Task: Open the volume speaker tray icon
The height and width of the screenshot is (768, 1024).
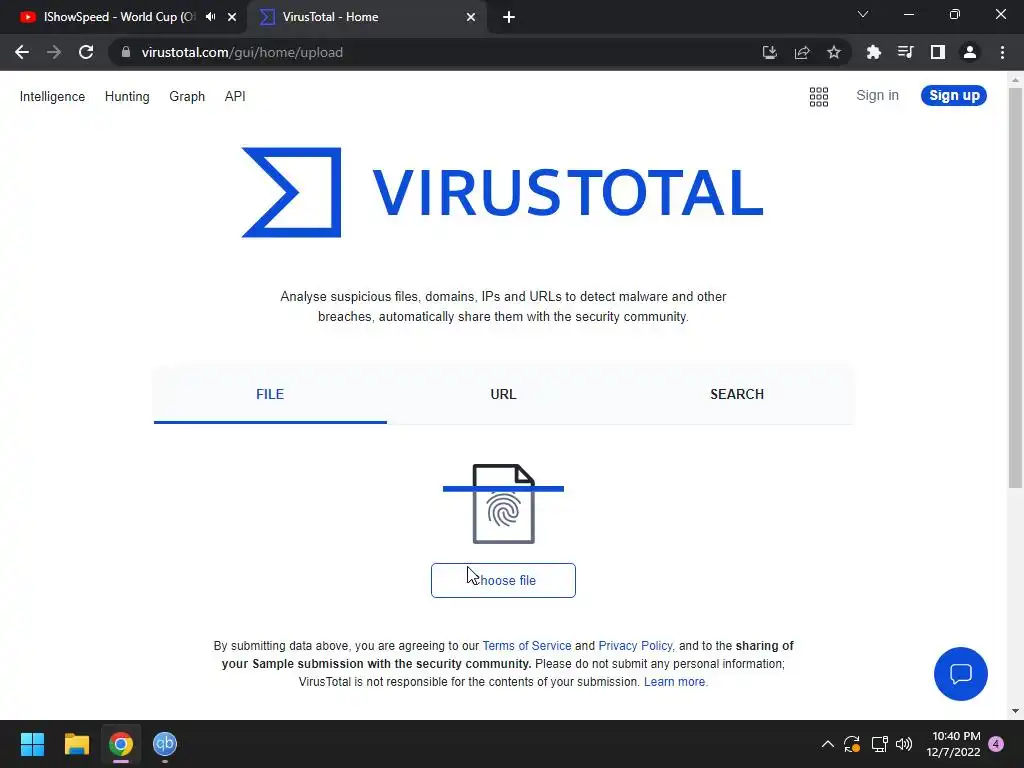Action: [904, 744]
